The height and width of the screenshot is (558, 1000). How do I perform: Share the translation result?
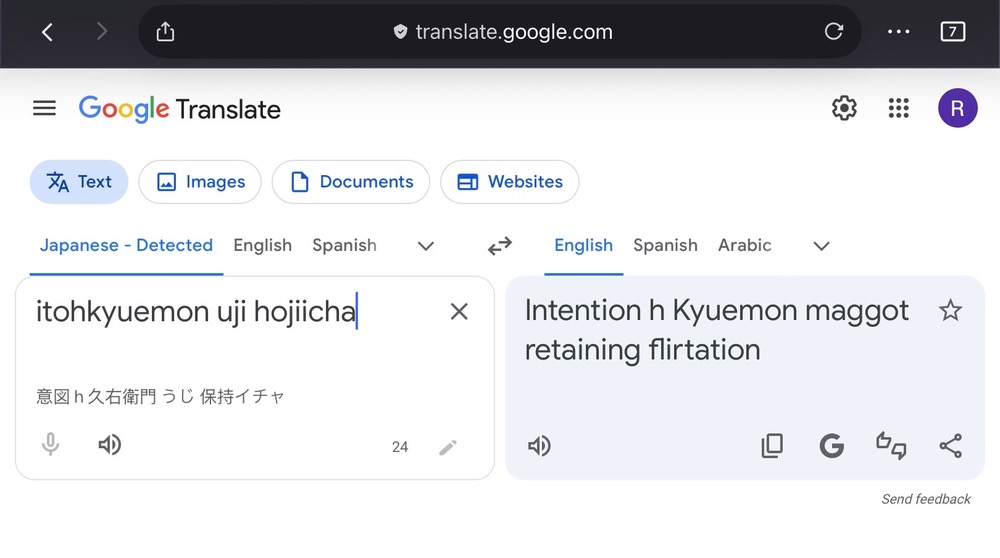[x=951, y=446]
